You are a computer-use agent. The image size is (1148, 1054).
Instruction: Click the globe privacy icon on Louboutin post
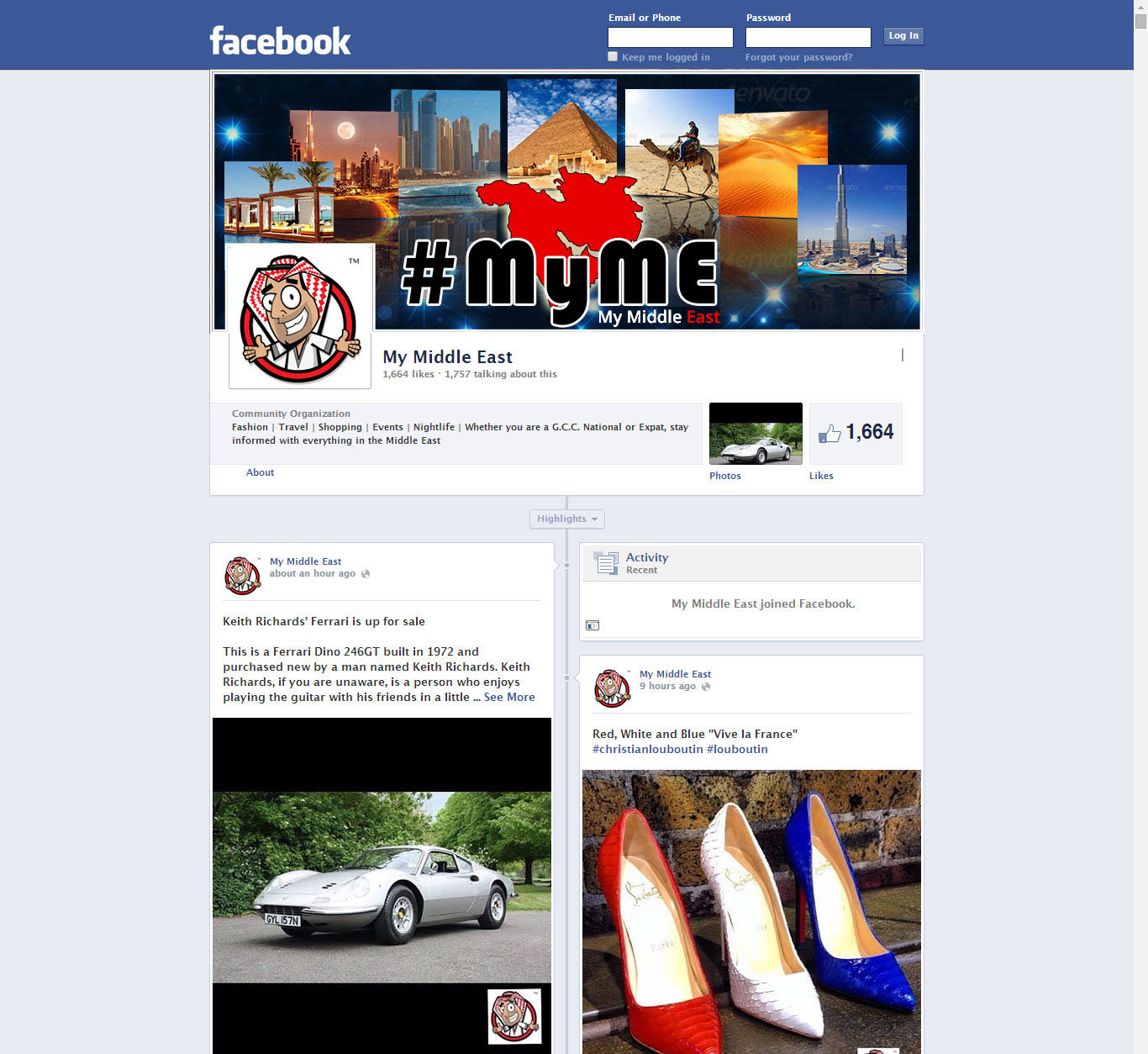click(x=706, y=687)
